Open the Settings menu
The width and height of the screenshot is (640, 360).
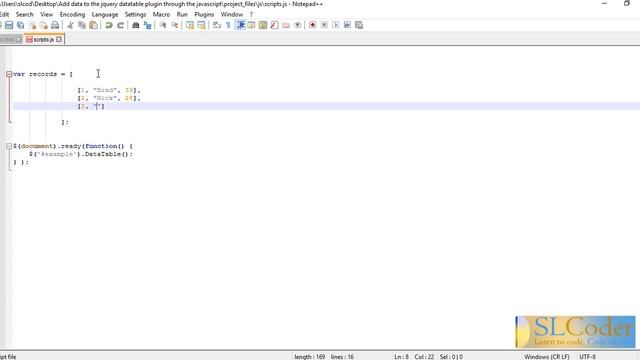tap(135, 14)
